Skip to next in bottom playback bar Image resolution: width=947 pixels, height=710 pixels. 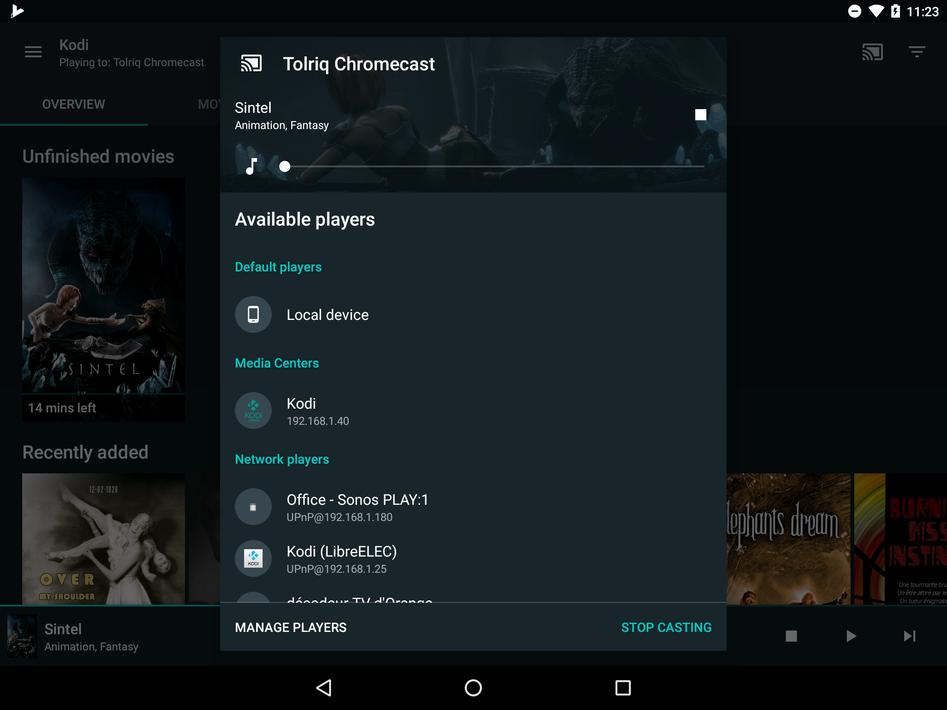click(x=909, y=636)
